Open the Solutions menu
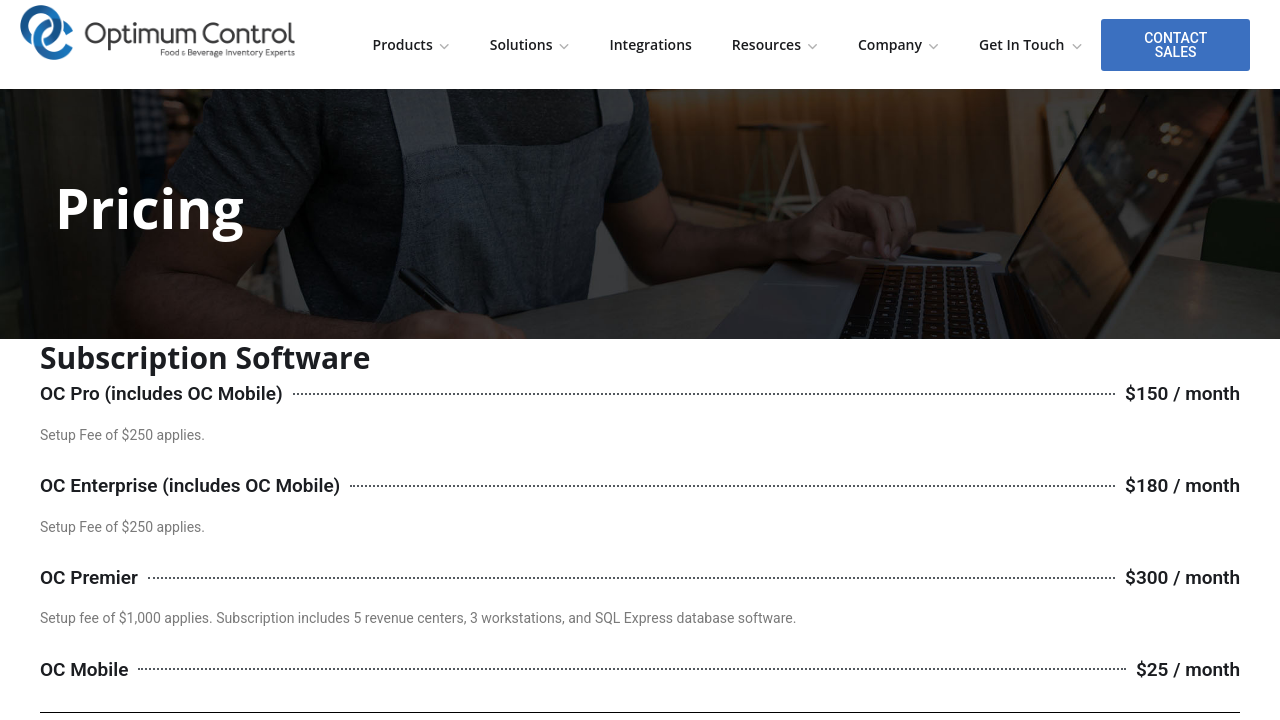The height and width of the screenshot is (720, 1280). click(520, 45)
